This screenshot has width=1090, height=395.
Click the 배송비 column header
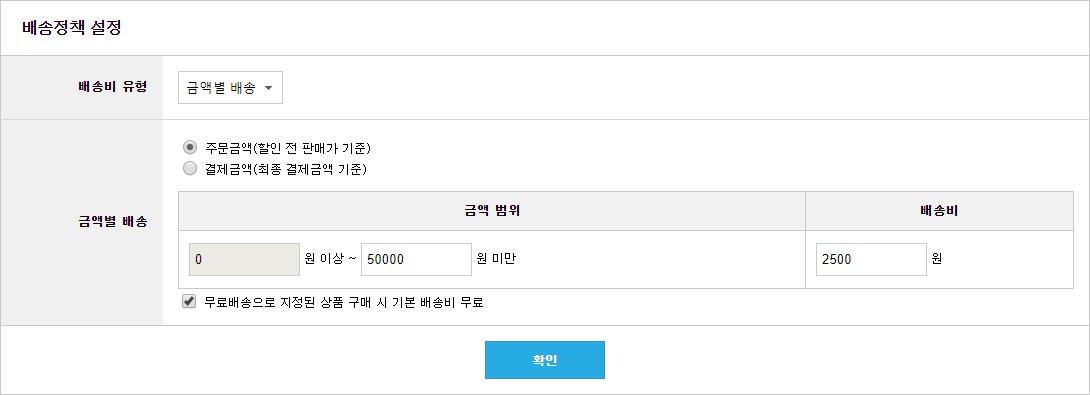point(939,211)
